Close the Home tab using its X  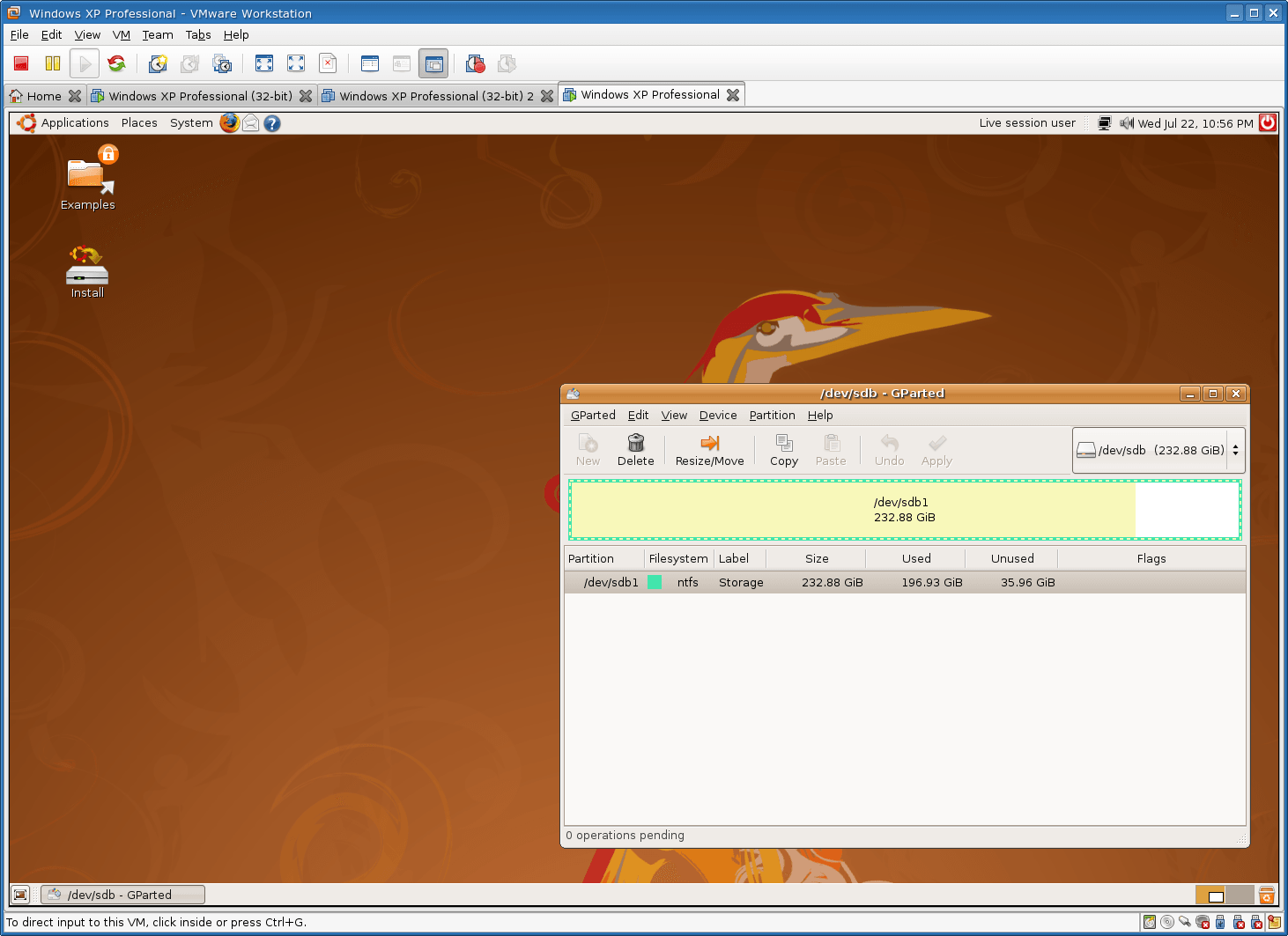(x=75, y=96)
